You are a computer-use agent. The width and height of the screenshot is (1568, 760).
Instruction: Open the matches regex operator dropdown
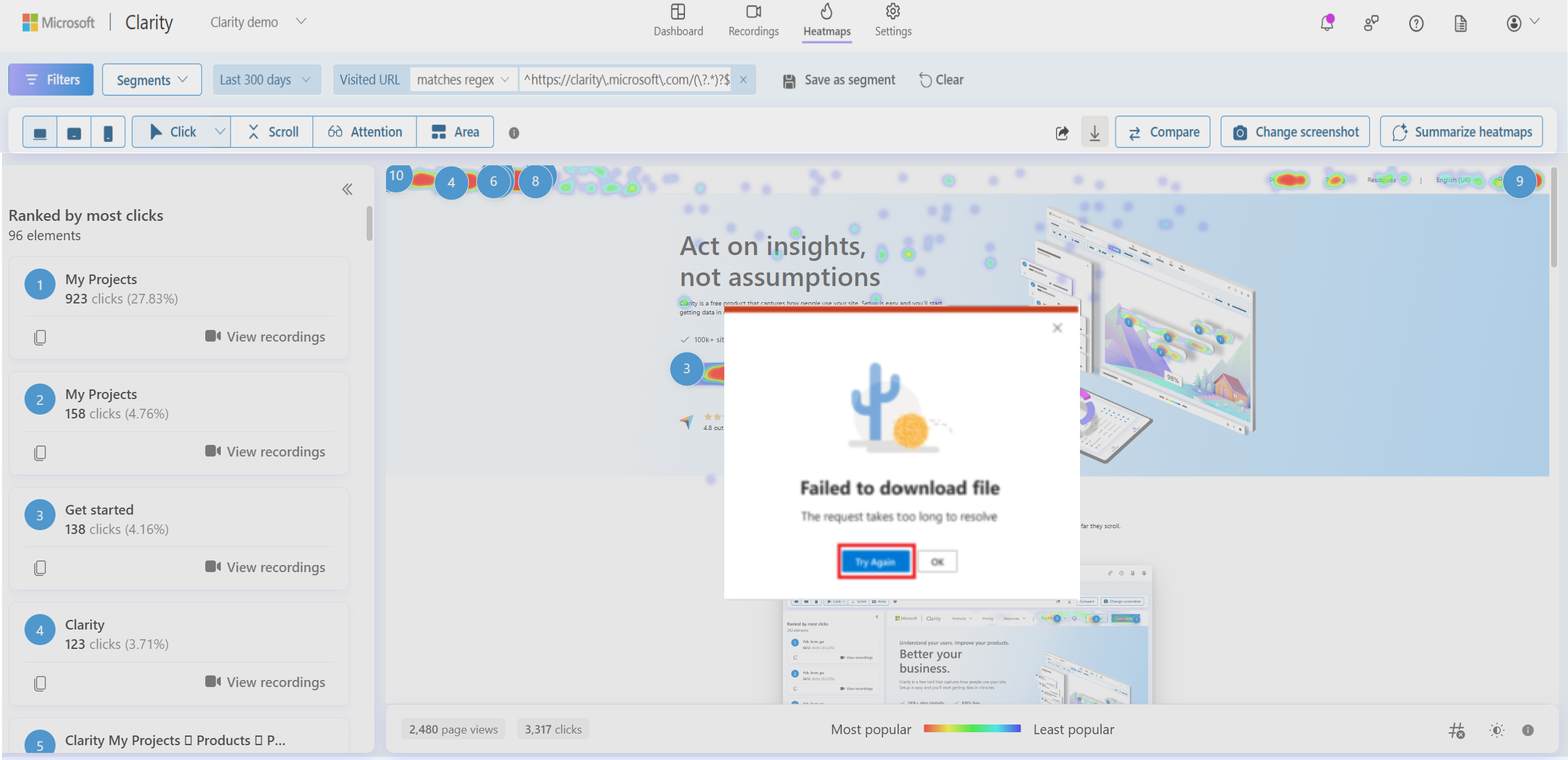click(x=463, y=79)
